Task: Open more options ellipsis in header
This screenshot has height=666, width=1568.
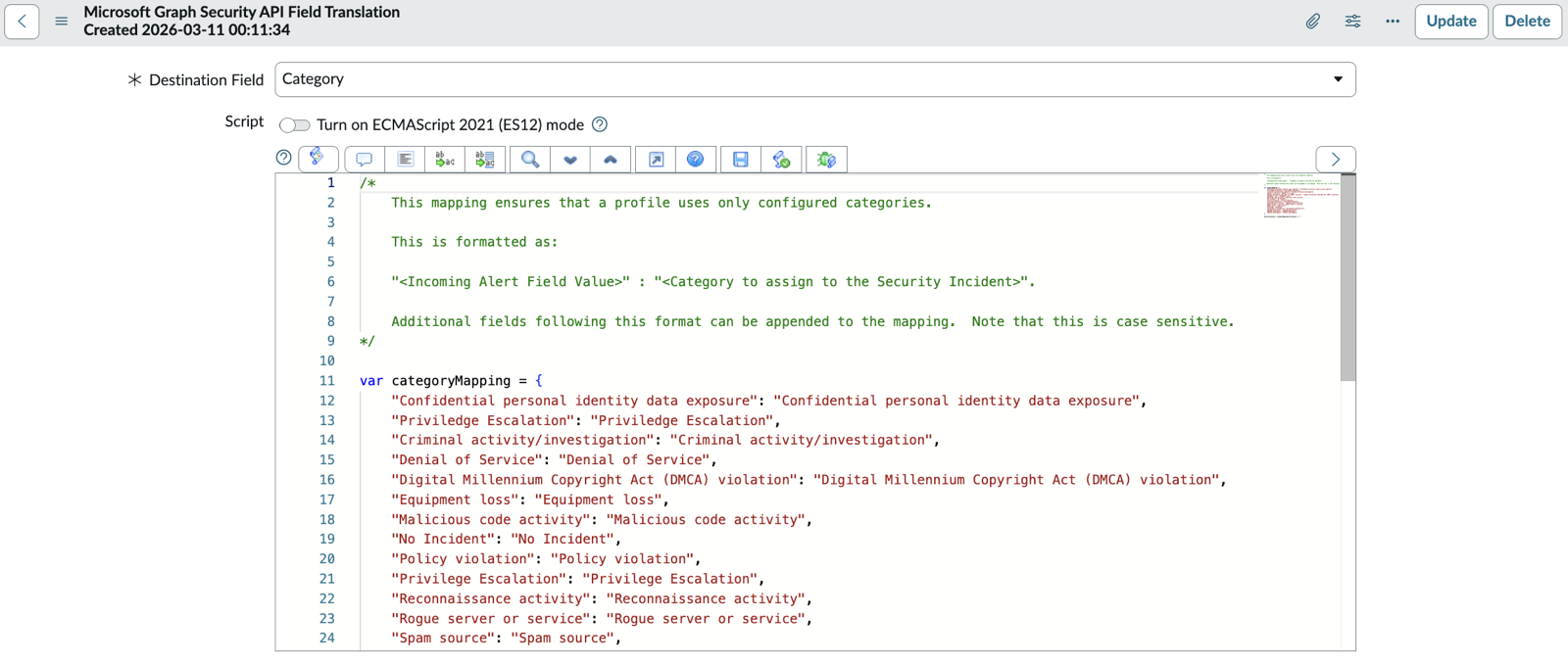Action: click(x=1393, y=21)
